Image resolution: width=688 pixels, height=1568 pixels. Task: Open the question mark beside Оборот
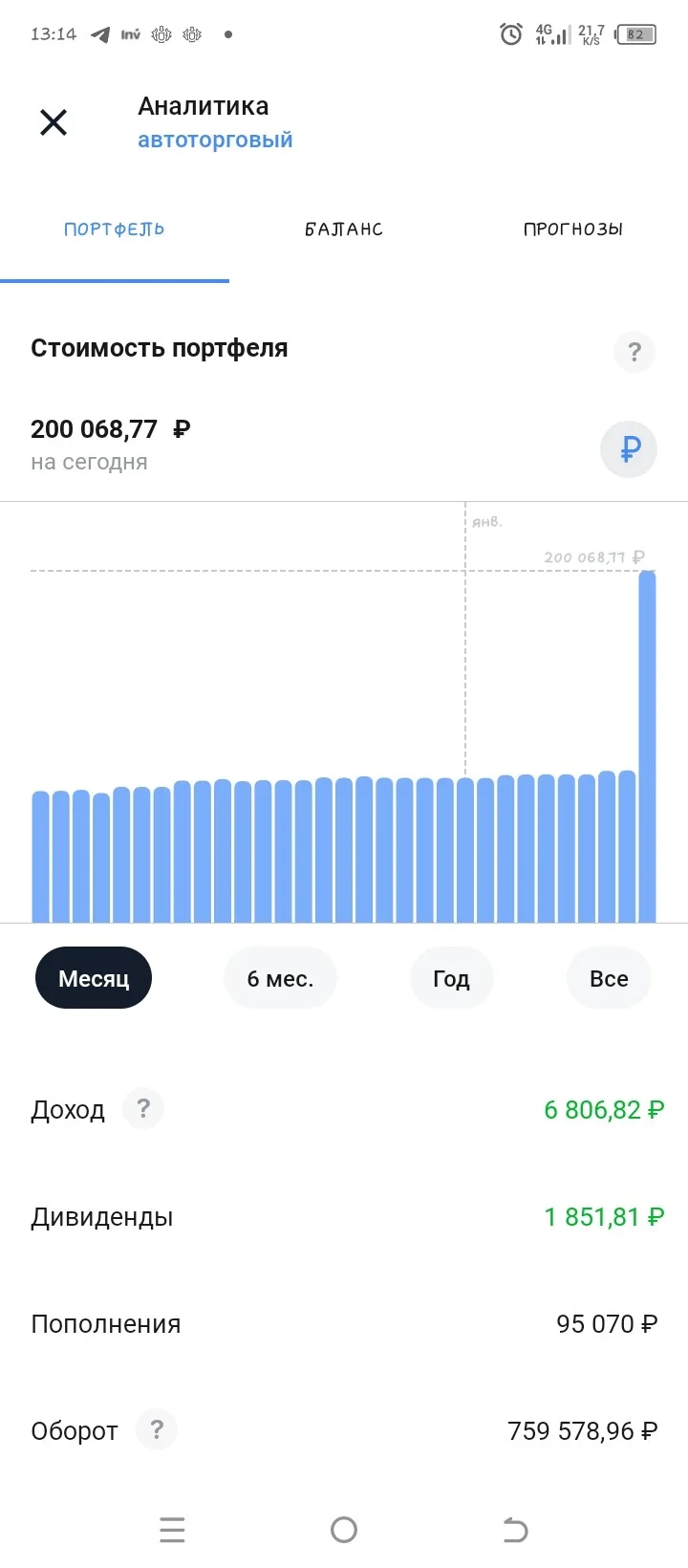pos(157,1429)
